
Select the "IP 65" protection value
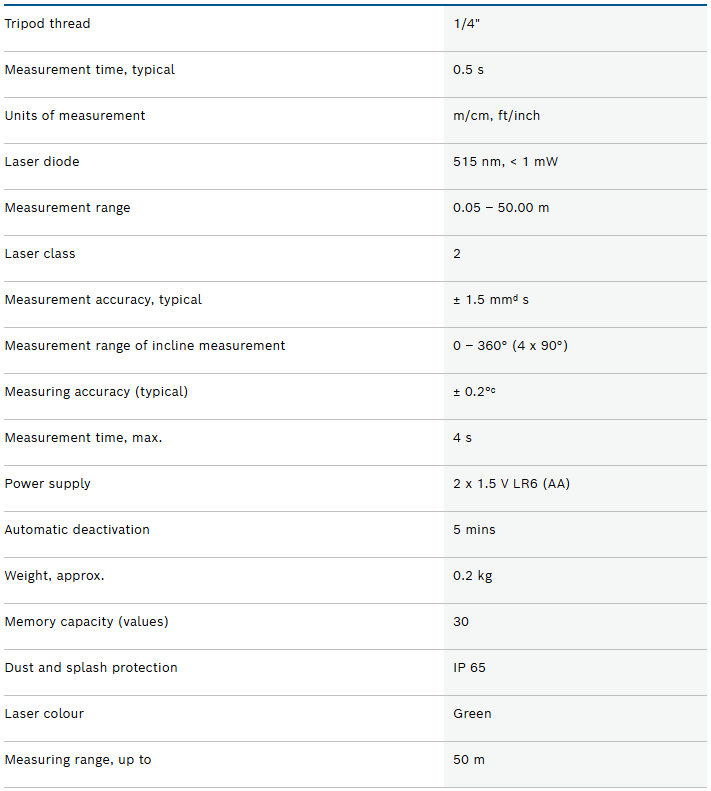469,668
